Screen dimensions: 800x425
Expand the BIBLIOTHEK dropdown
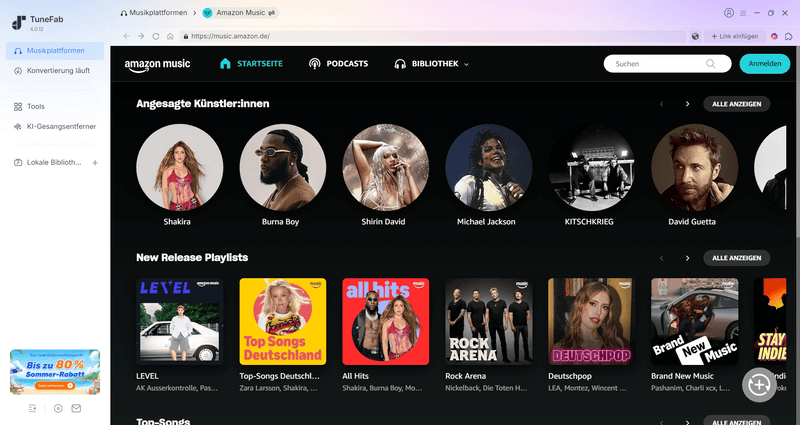432,64
